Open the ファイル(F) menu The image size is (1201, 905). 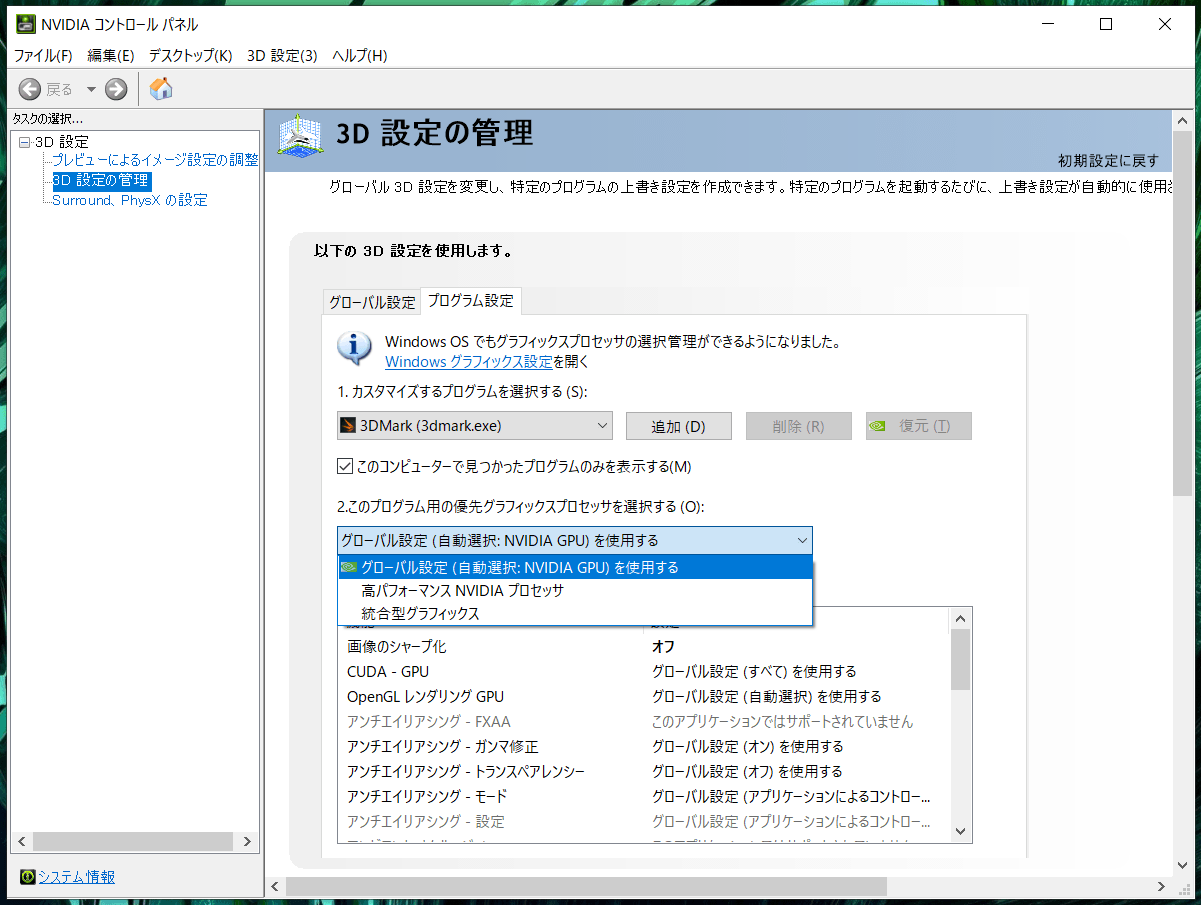coord(43,56)
